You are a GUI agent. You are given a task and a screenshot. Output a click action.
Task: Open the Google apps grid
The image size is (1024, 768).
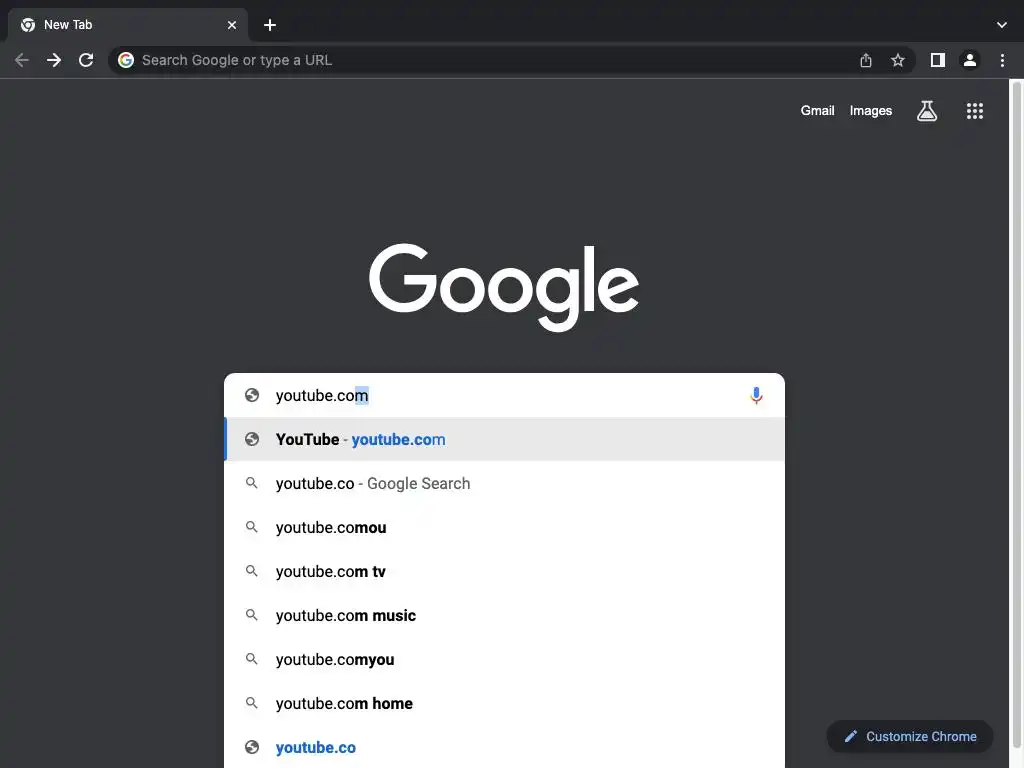pyautogui.click(x=975, y=111)
